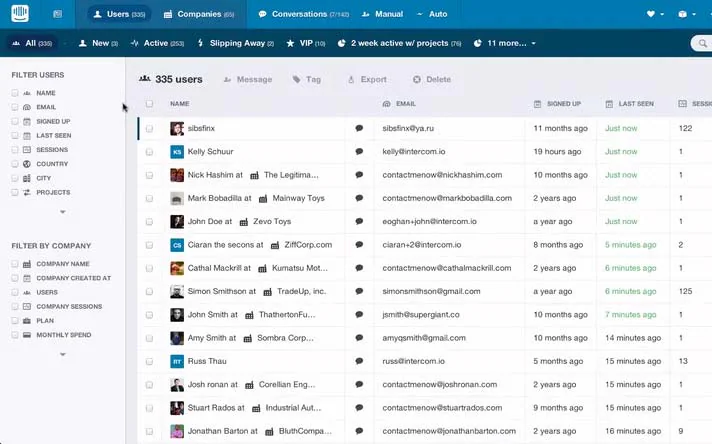Screen dimensions: 712x444
Task: Open chat bubble for John Doe
Action: point(359,221)
